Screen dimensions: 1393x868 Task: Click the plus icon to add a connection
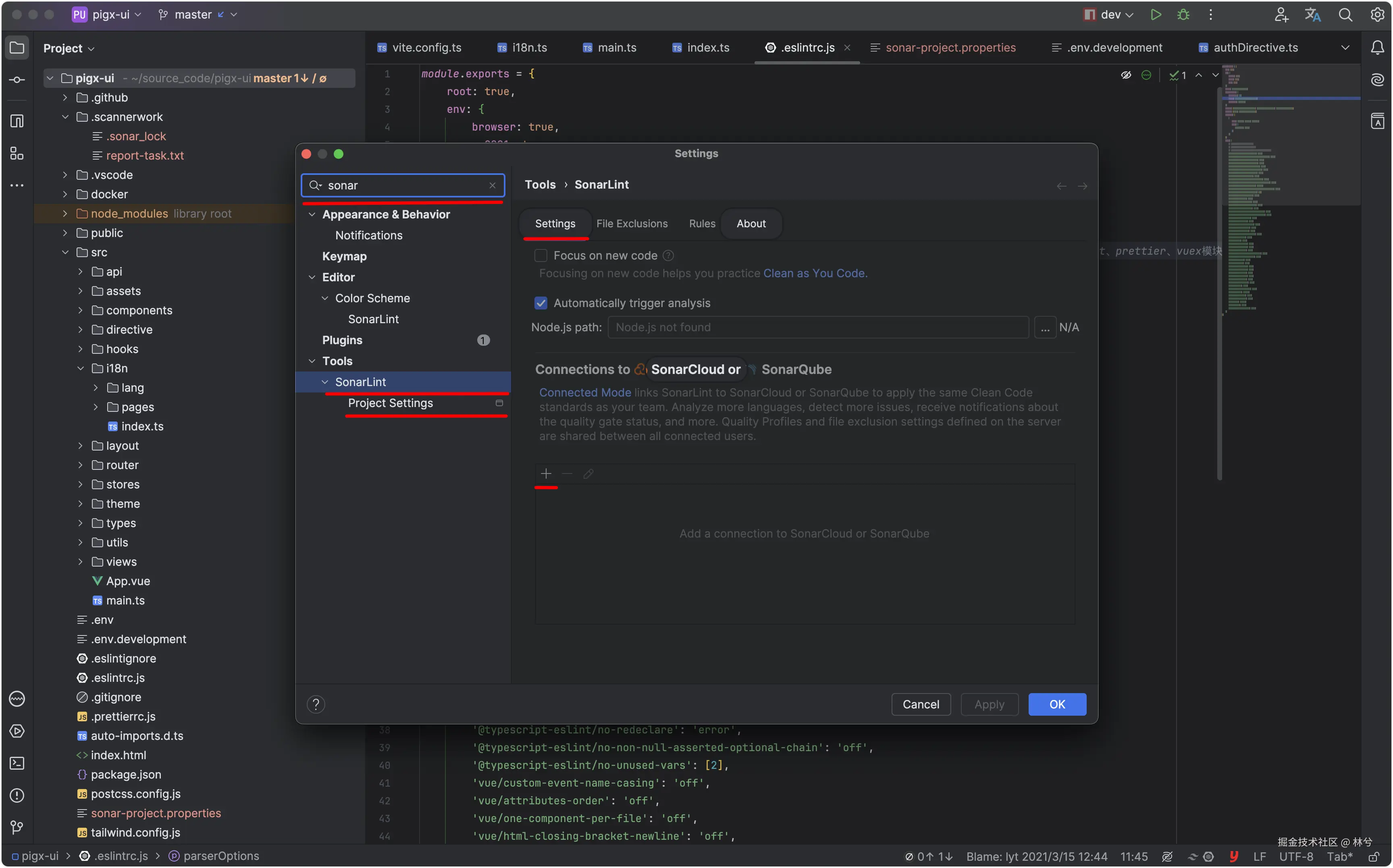coord(546,473)
